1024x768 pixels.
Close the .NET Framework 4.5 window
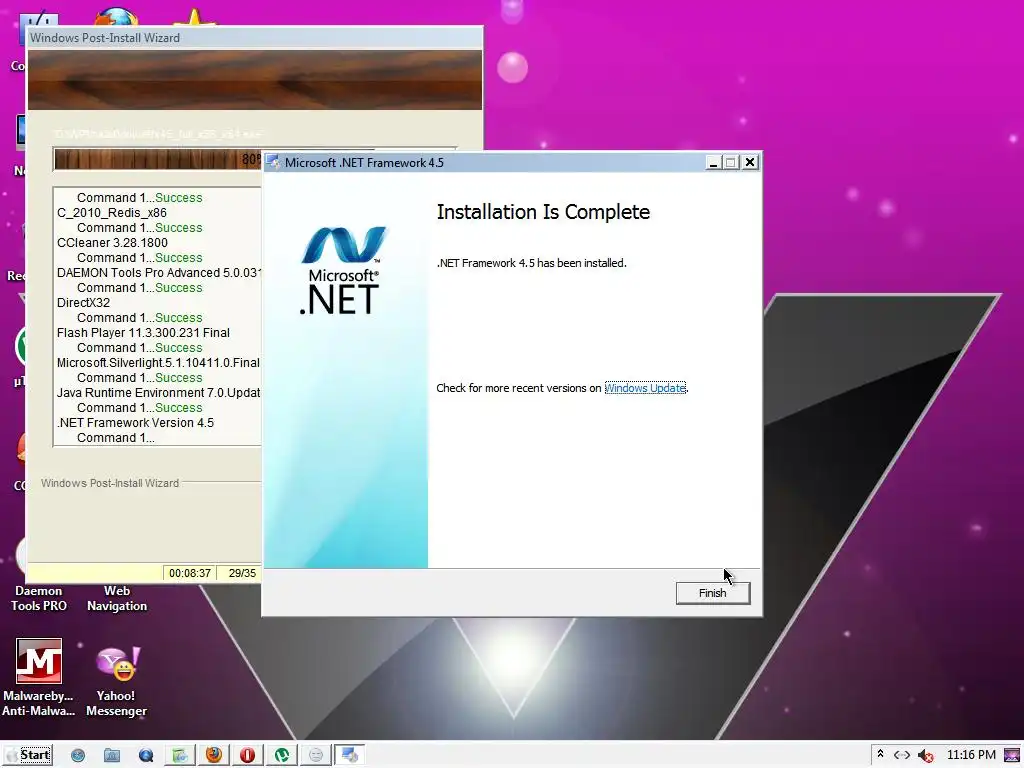point(750,163)
